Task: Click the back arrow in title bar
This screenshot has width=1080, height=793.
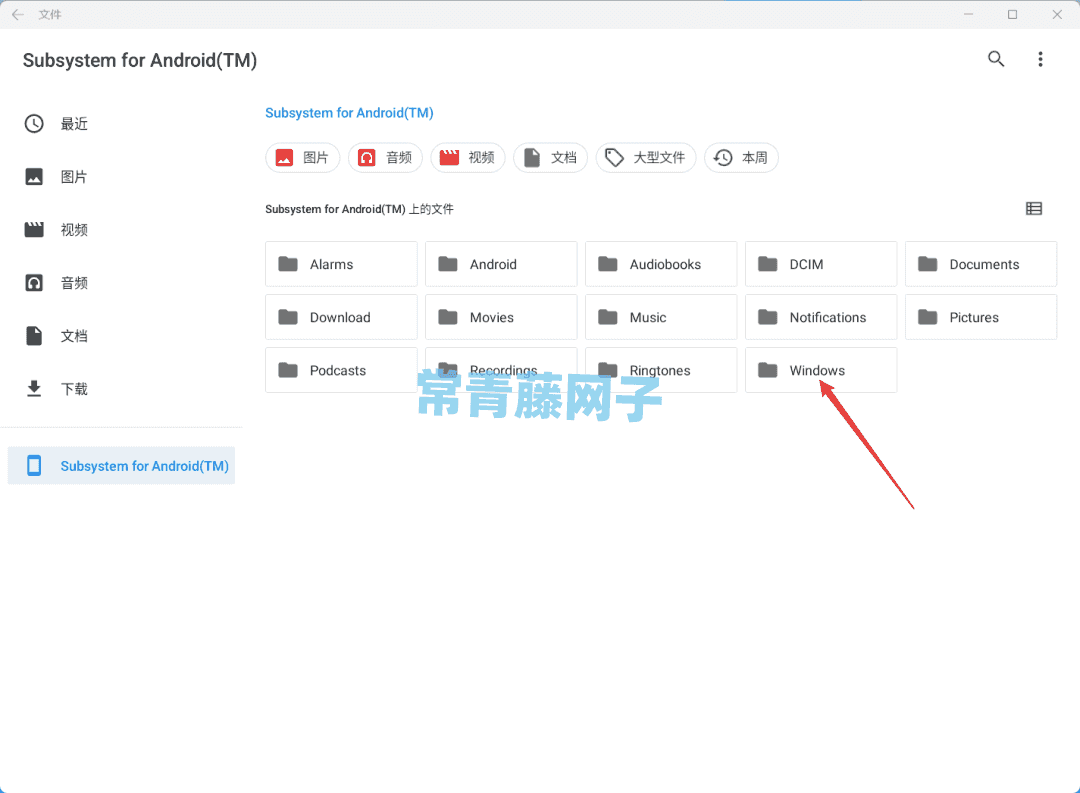Action: (x=18, y=14)
